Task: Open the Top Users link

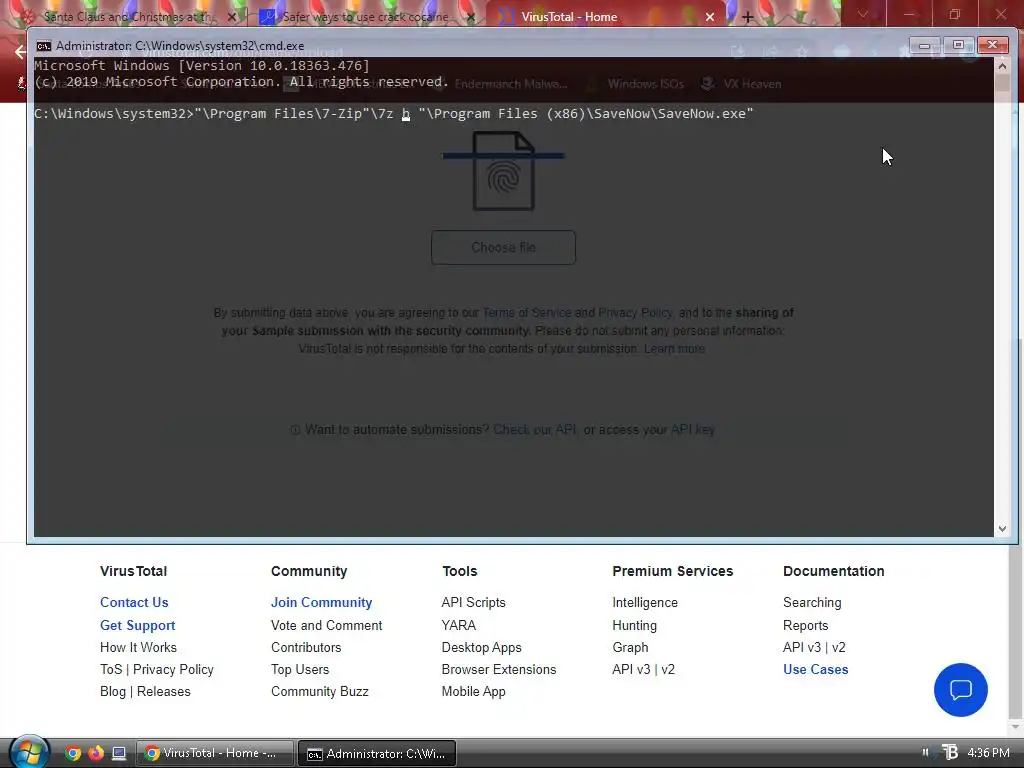Action: click(x=300, y=669)
